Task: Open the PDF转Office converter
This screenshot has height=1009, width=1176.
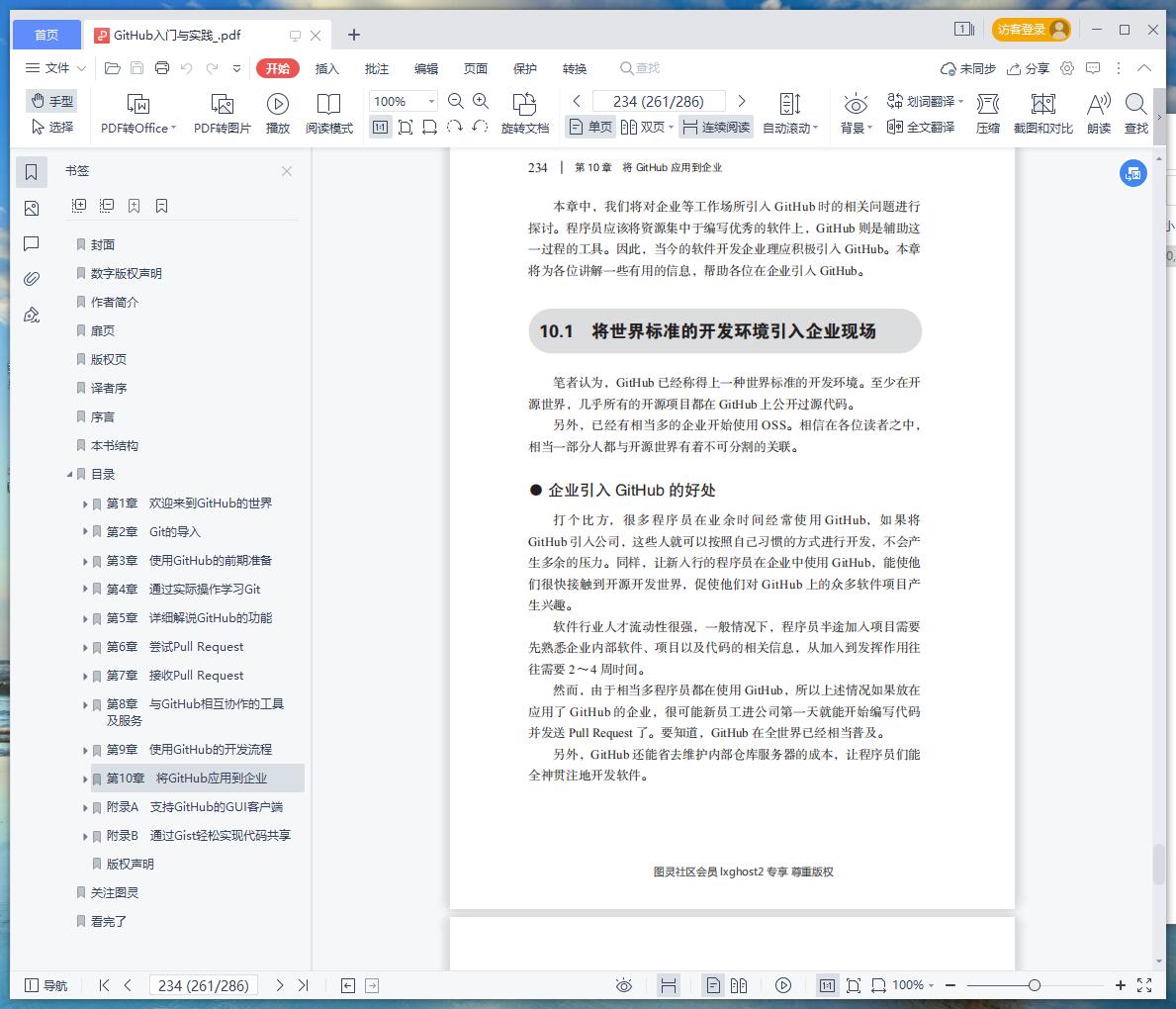Action: [138, 114]
